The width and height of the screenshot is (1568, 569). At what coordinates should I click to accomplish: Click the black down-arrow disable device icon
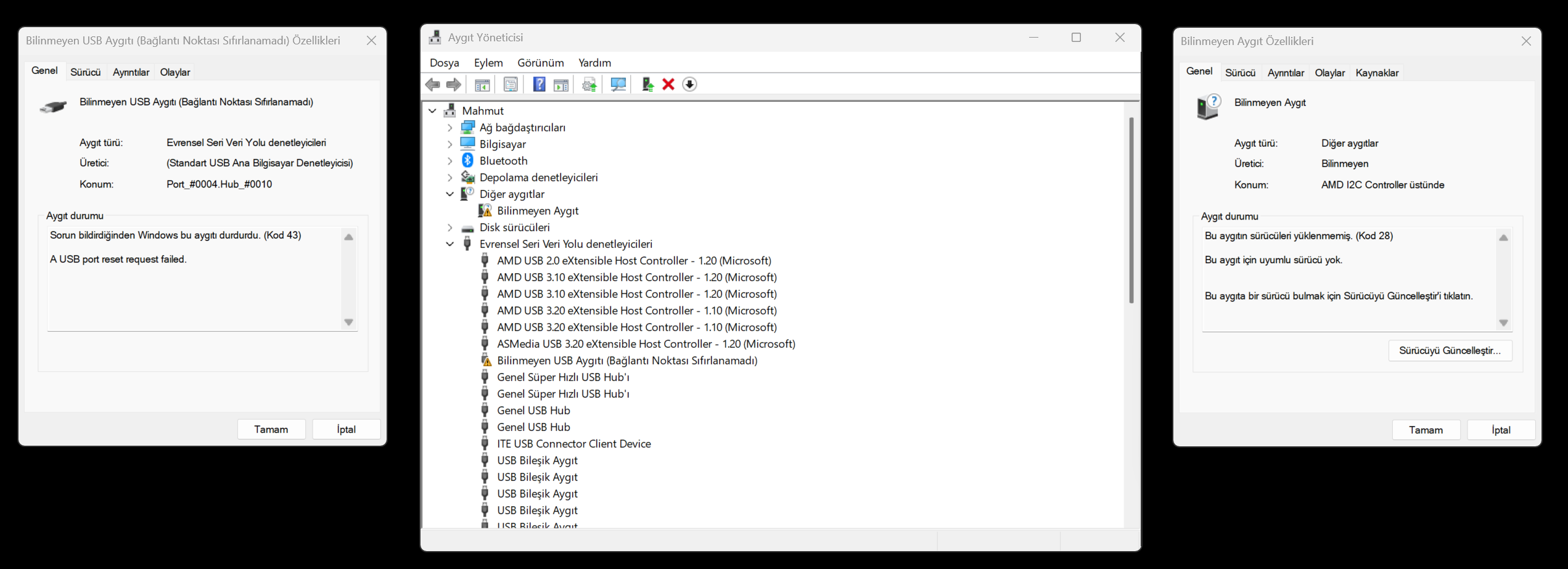689,84
